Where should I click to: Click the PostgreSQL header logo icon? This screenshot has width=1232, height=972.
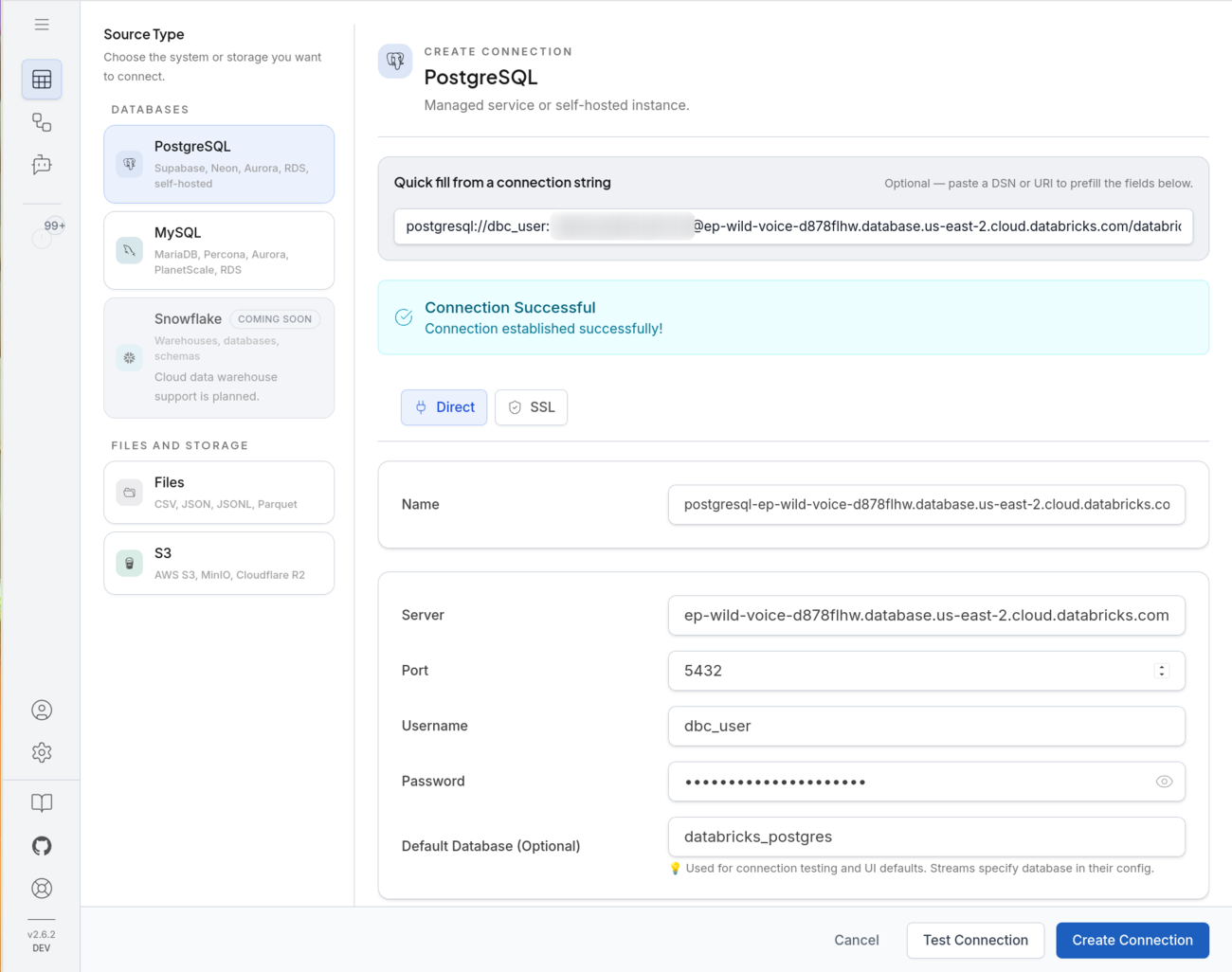click(x=395, y=62)
